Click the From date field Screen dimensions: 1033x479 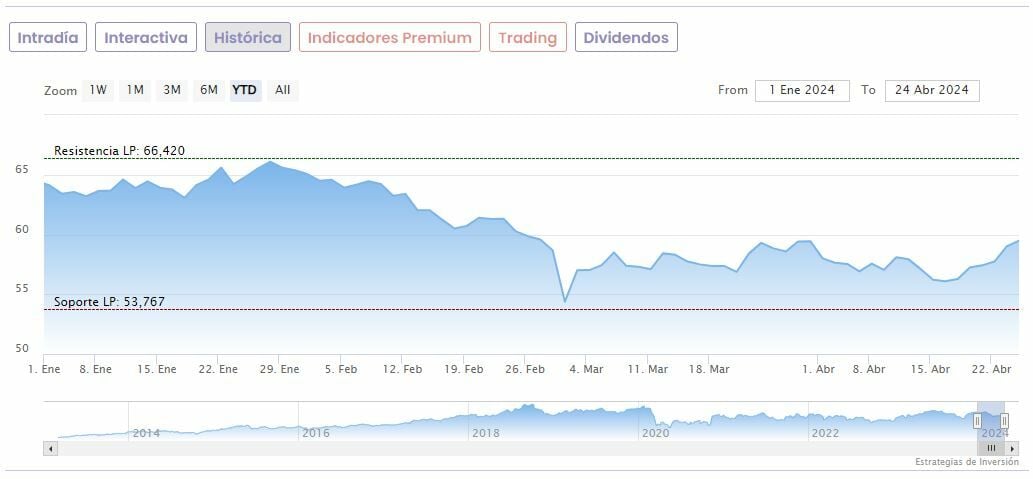point(802,90)
